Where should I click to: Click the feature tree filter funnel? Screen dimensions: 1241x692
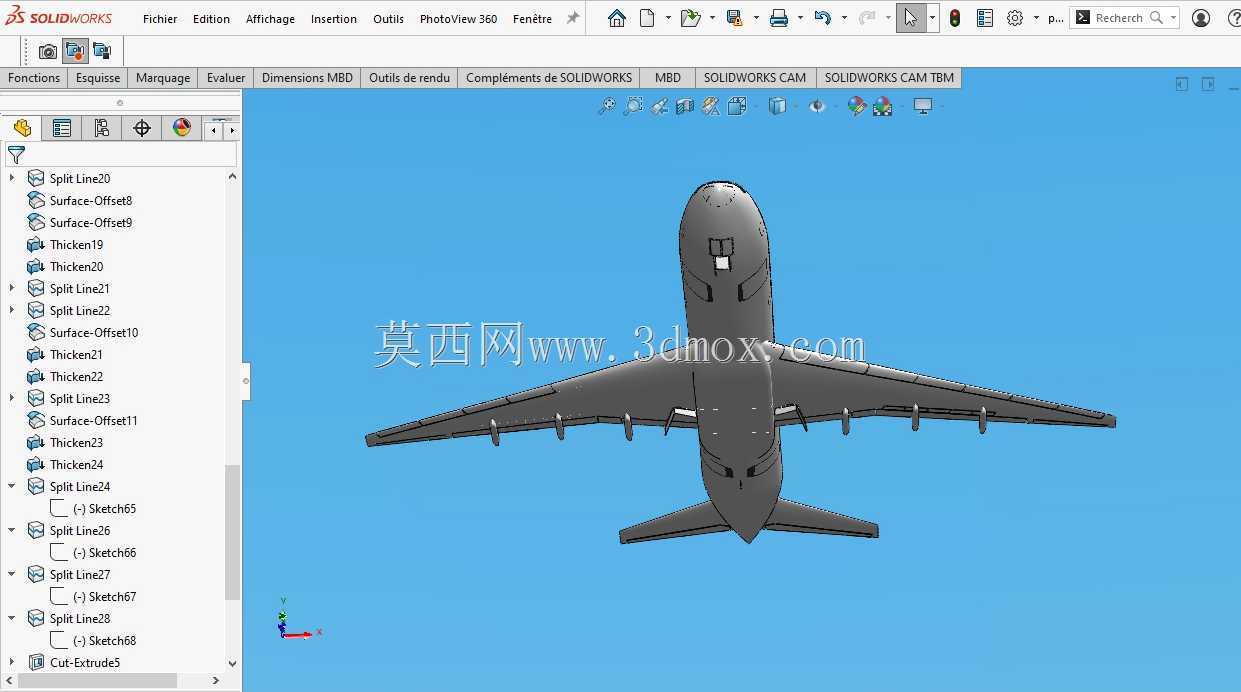16,155
